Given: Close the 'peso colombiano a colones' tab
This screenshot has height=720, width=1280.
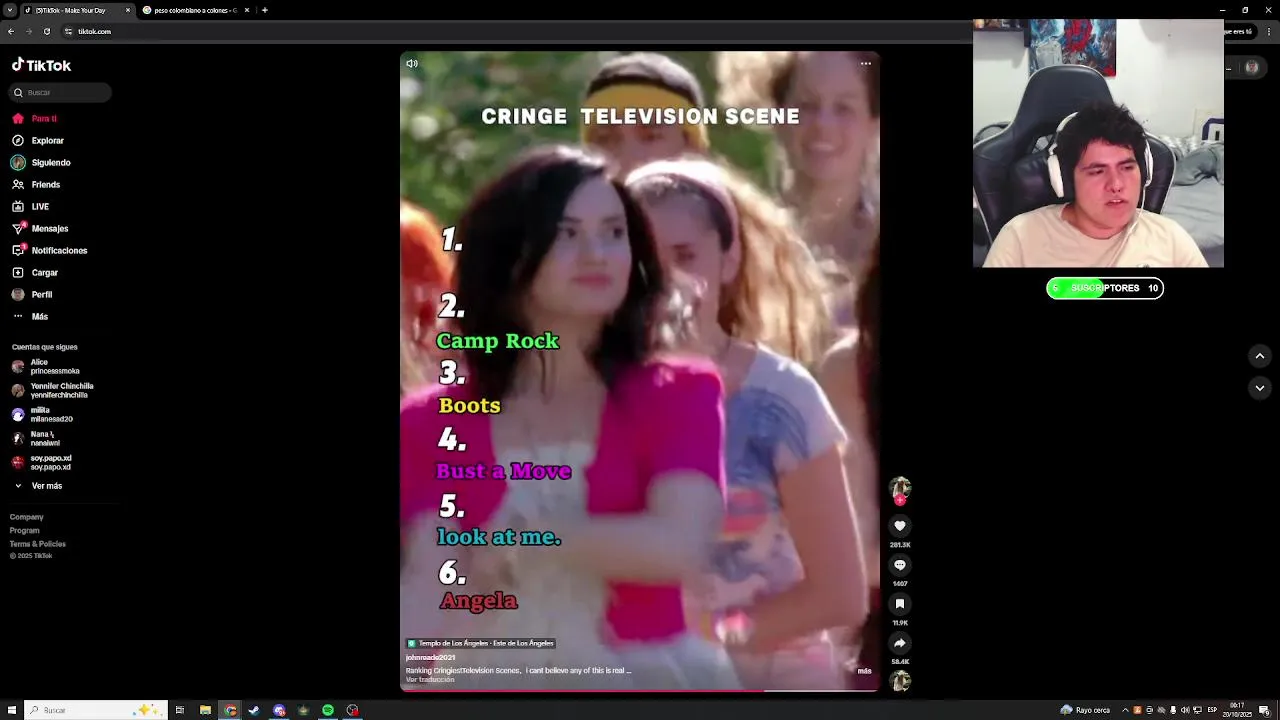Looking at the screenshot, I should click(247, 10).
